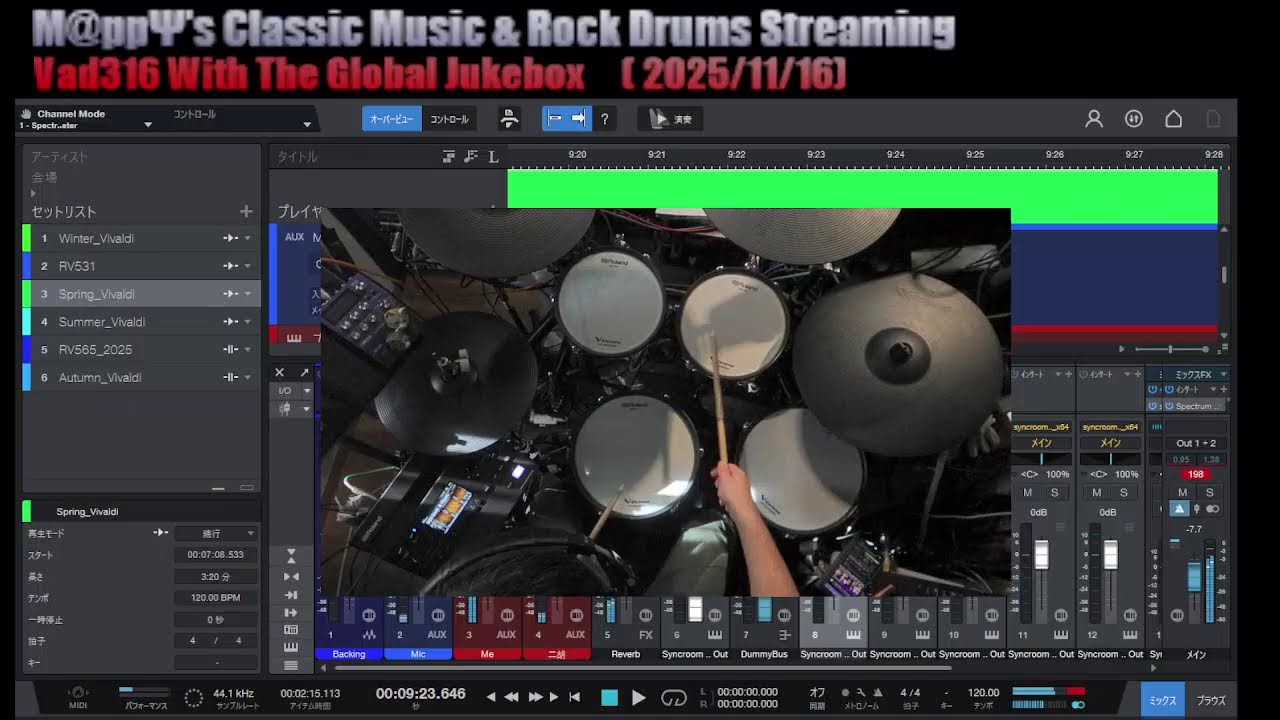Click the スタート time field 00:07:08.533
This screenshot has width=1280, height=720.
(216, 555)
